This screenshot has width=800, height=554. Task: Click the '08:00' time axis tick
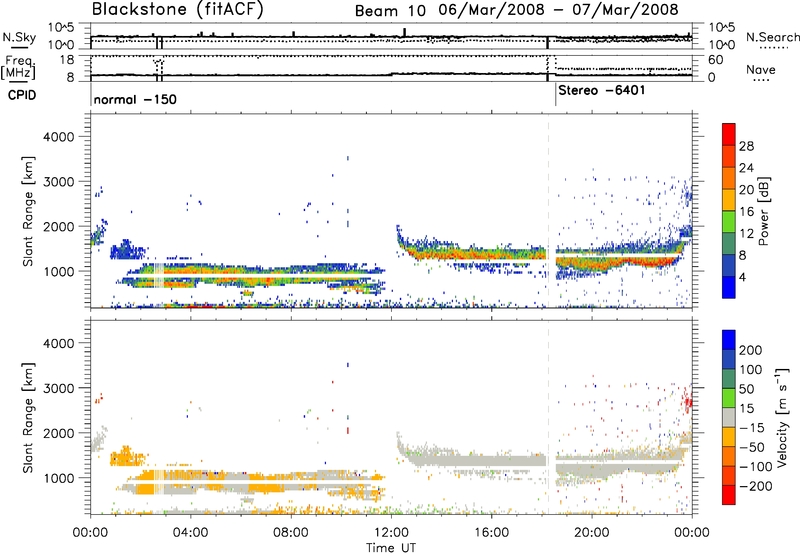(290, 533)
